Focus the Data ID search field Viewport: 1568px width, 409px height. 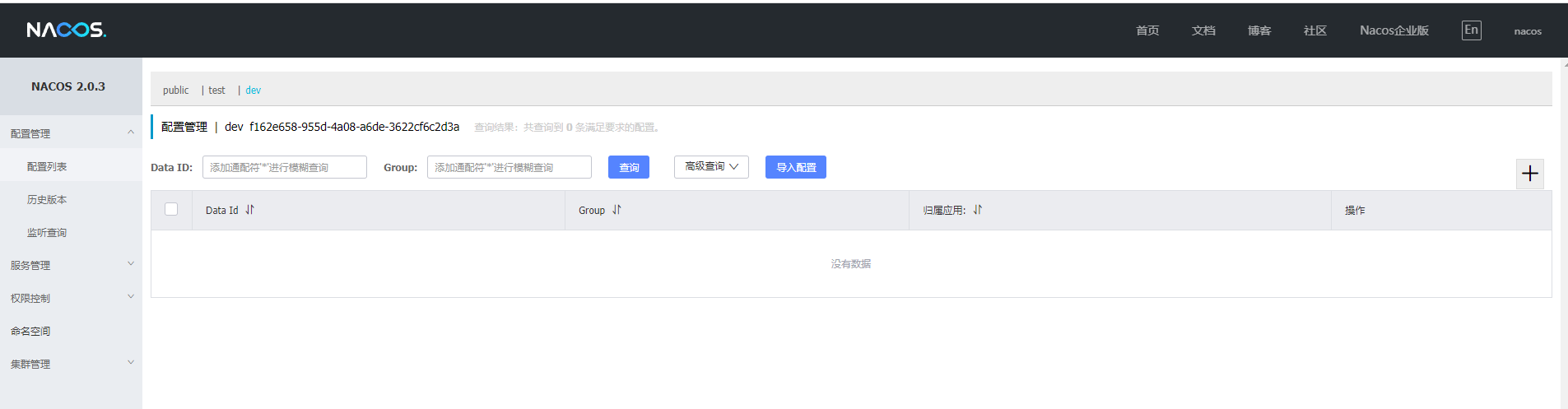click(284, 167)
